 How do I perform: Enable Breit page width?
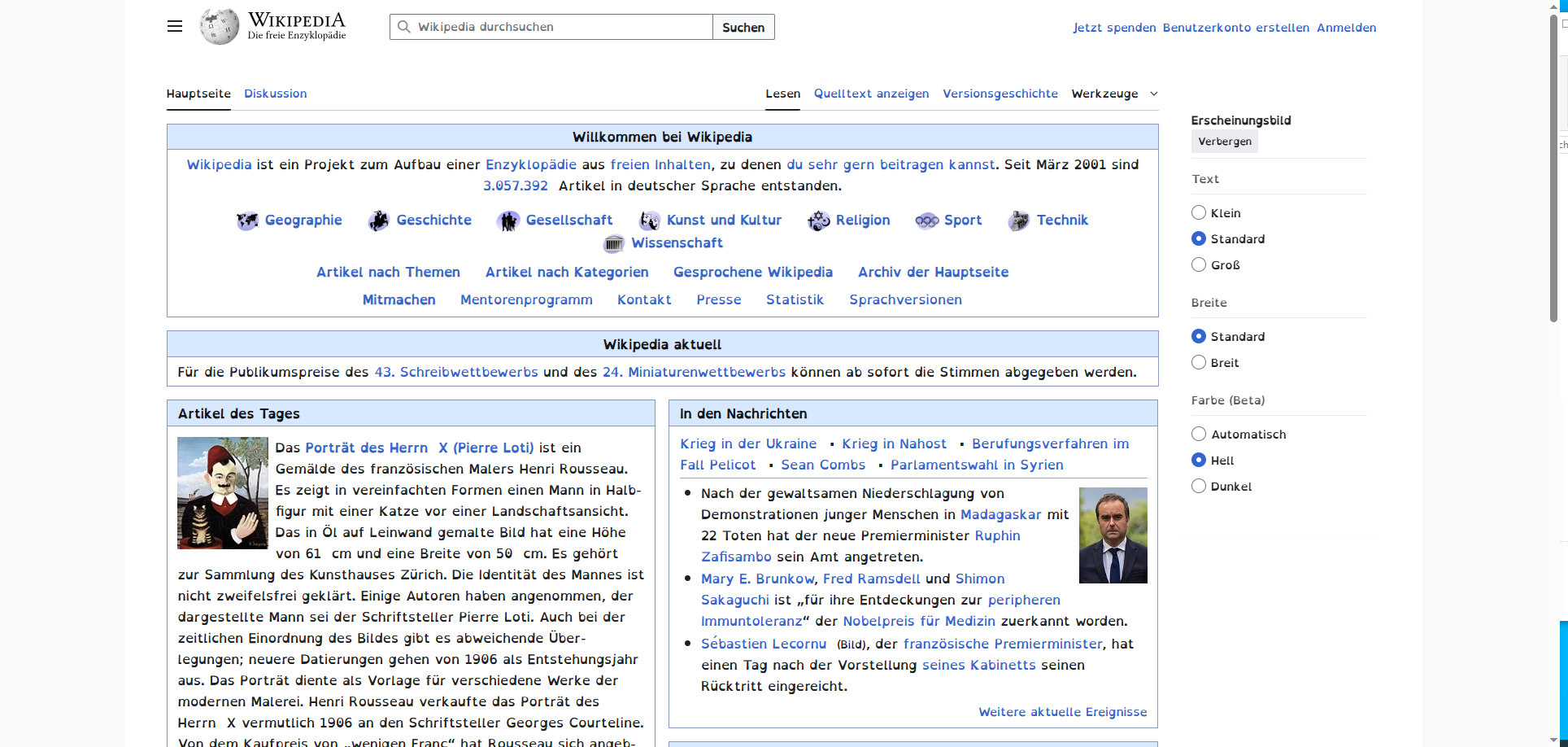pos(1198,362)
